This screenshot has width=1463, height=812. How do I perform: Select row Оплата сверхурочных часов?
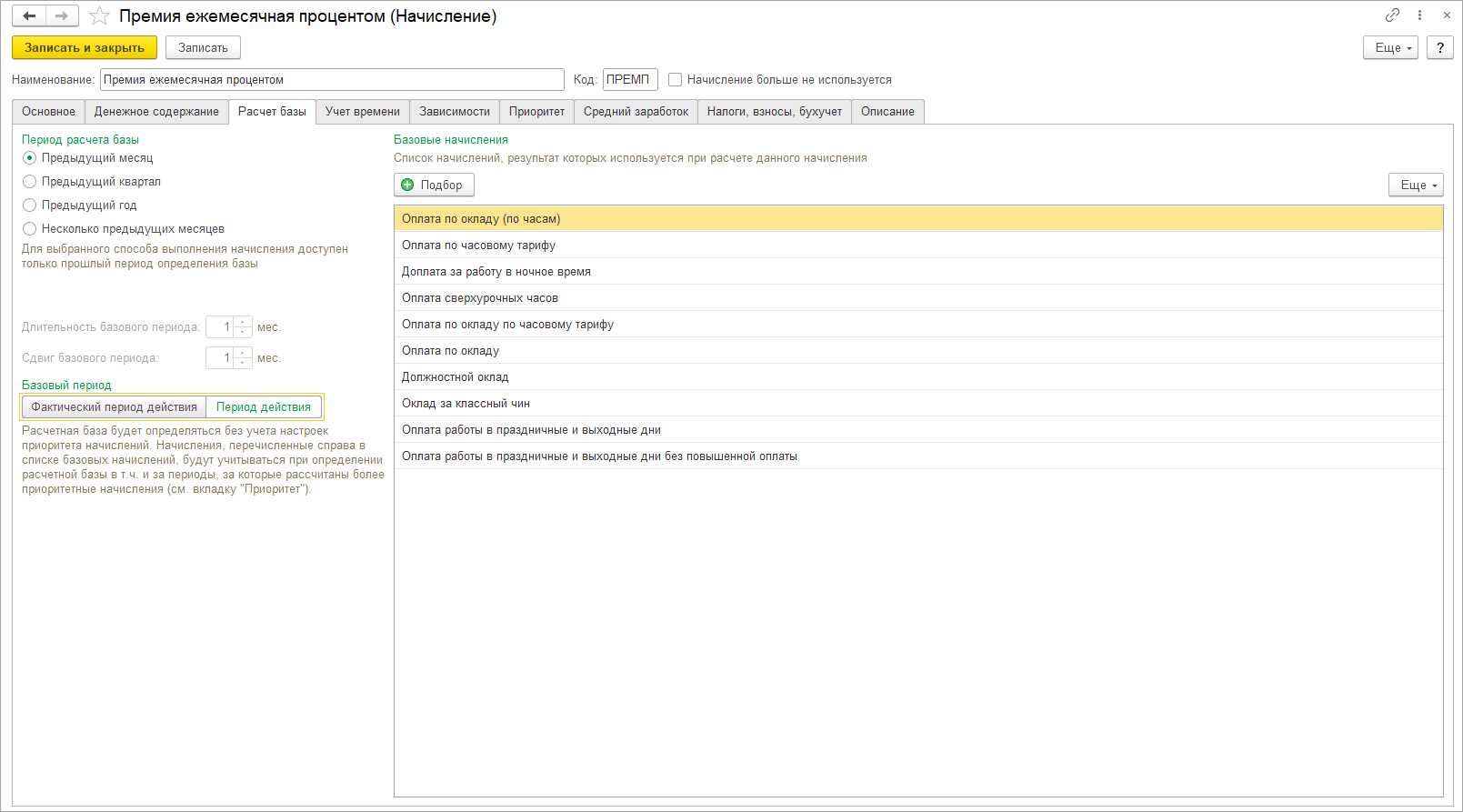[918, 298]
